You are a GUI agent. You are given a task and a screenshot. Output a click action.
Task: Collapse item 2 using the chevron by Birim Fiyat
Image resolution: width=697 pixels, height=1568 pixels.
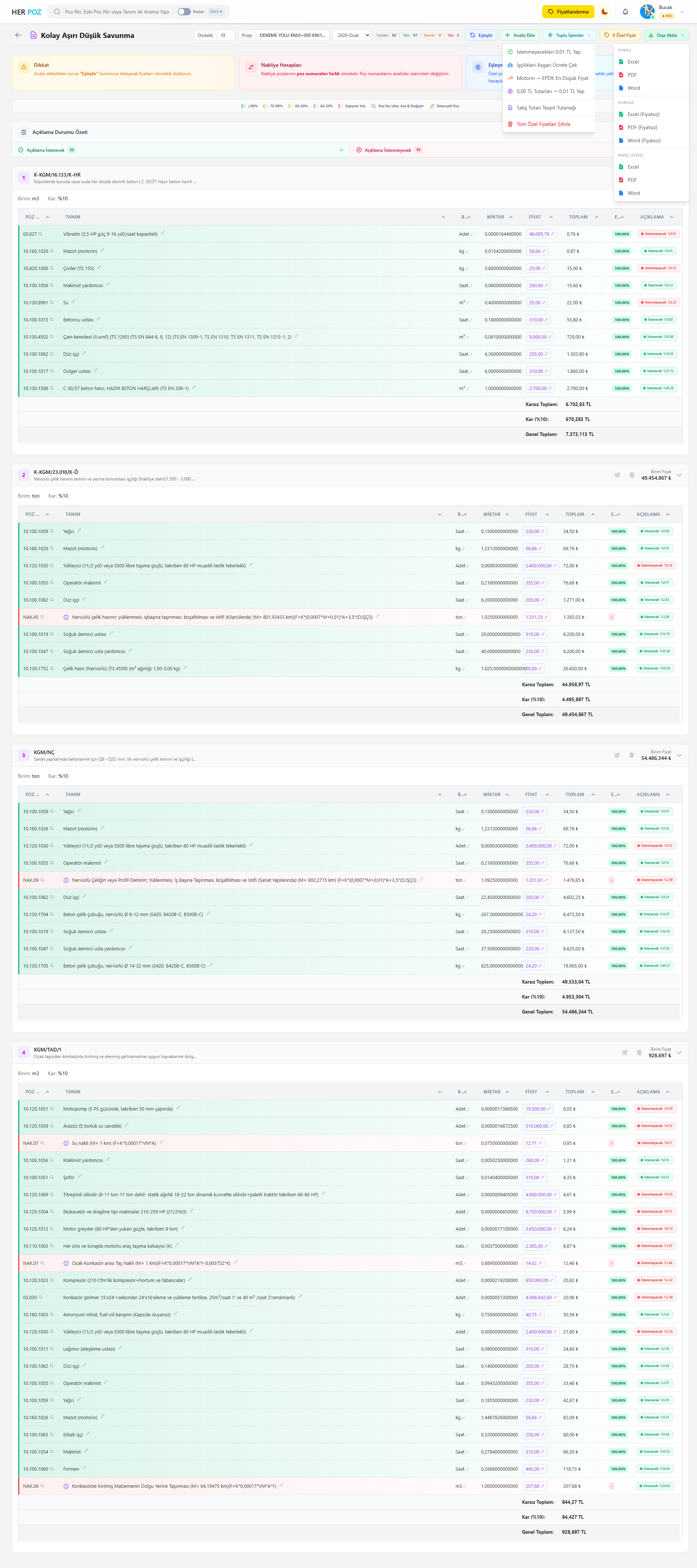[679, 475]
